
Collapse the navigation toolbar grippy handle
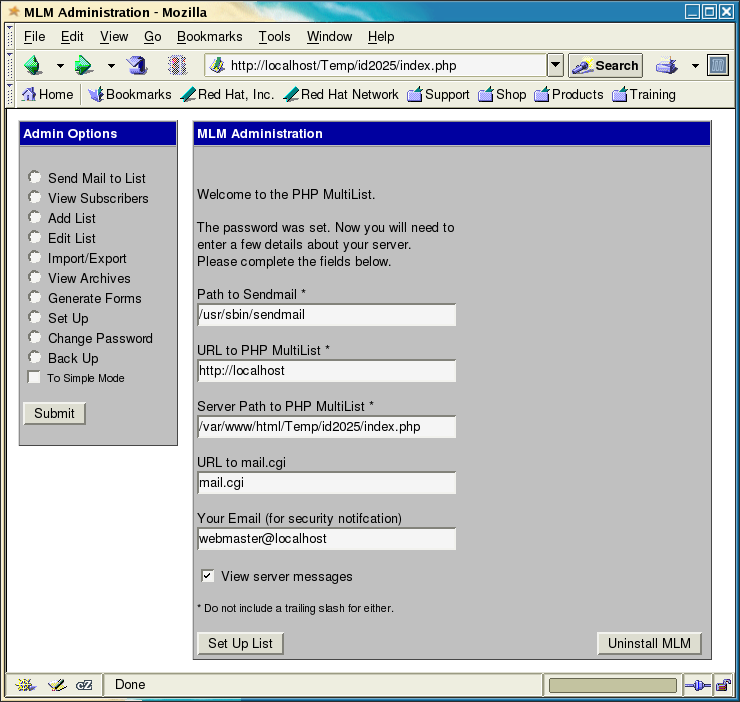[x=10, y=66]
